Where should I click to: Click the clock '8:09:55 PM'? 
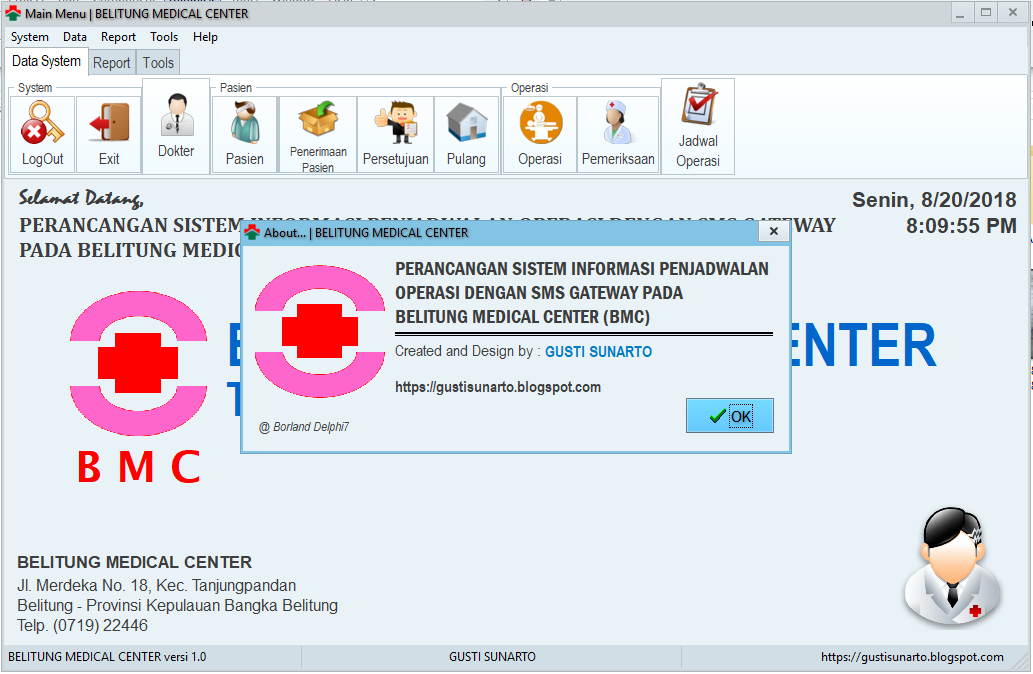(961, 226)
